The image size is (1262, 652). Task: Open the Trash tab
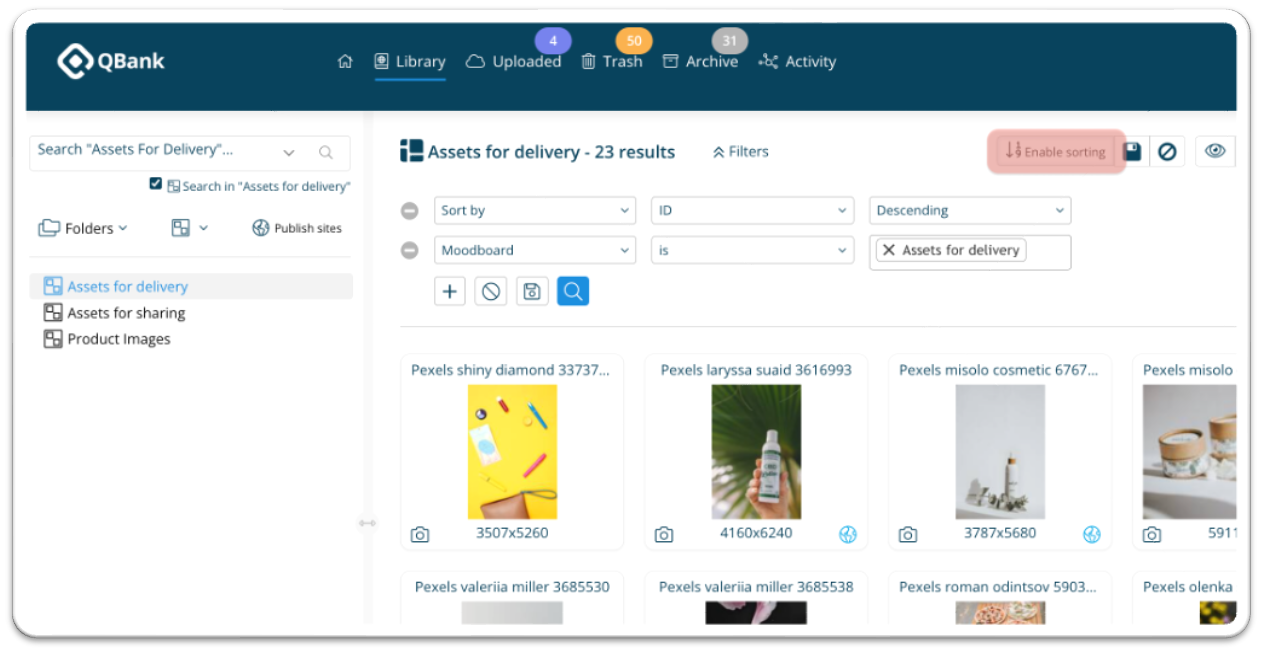(612, 62)
